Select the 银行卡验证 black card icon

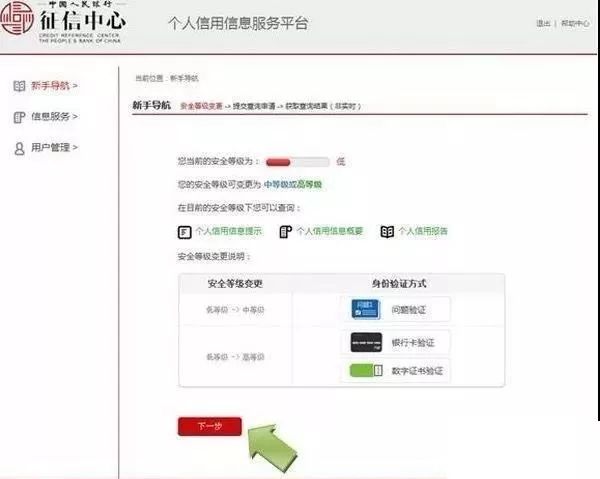point(366,342)
